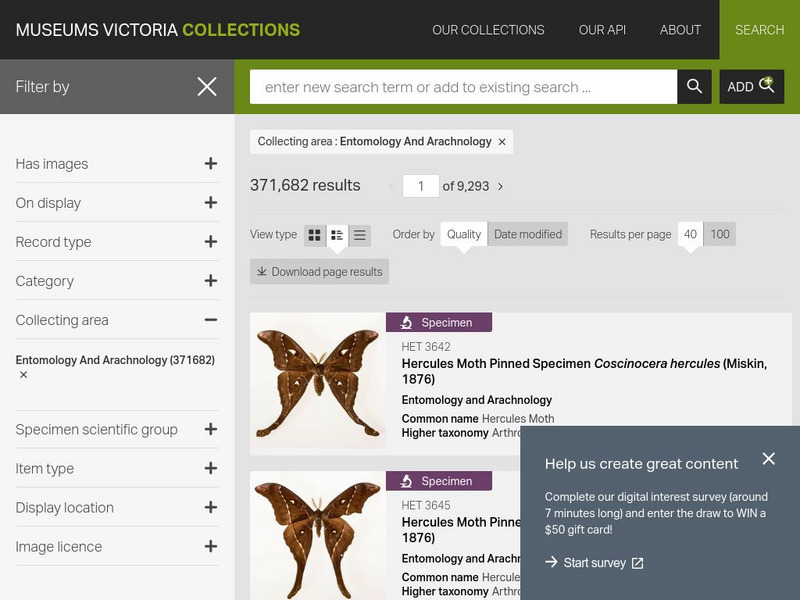Close the survey popup
The image size is (800, 600).
[768, 459]
